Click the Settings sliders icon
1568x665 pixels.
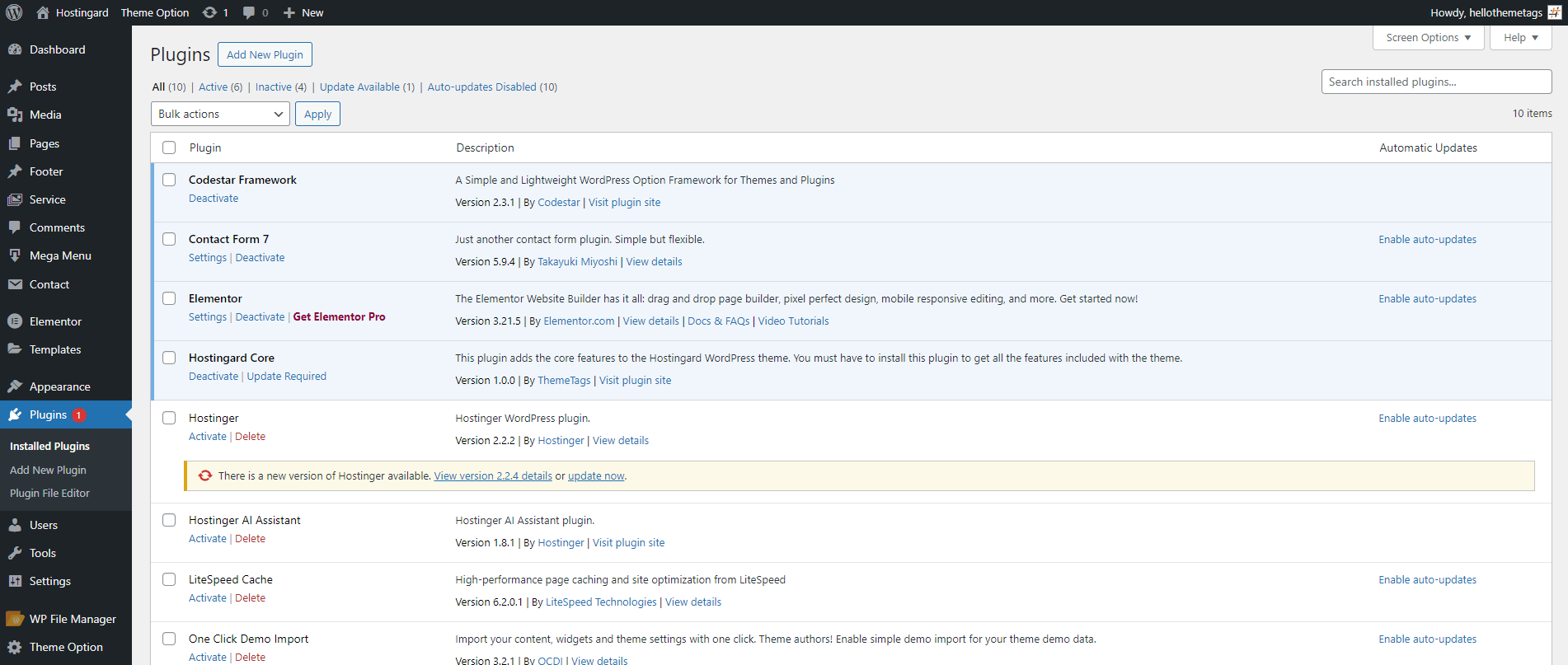15,581
